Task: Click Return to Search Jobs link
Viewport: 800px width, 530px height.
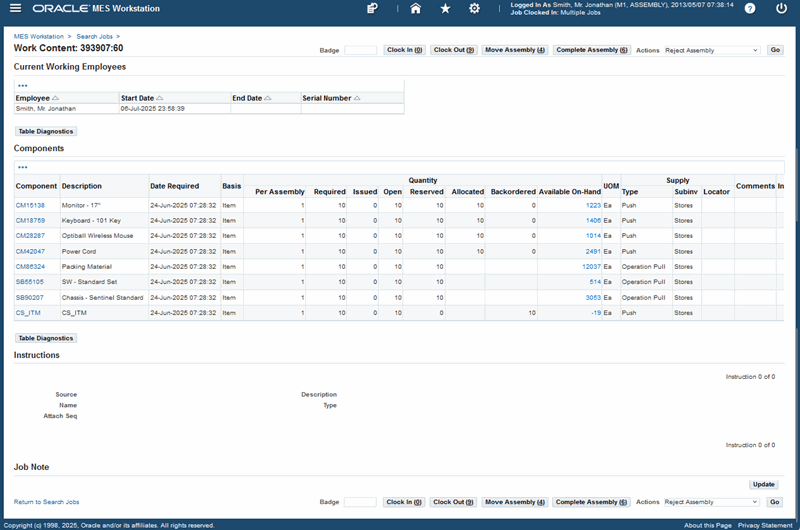Action: tap(46, 502)
